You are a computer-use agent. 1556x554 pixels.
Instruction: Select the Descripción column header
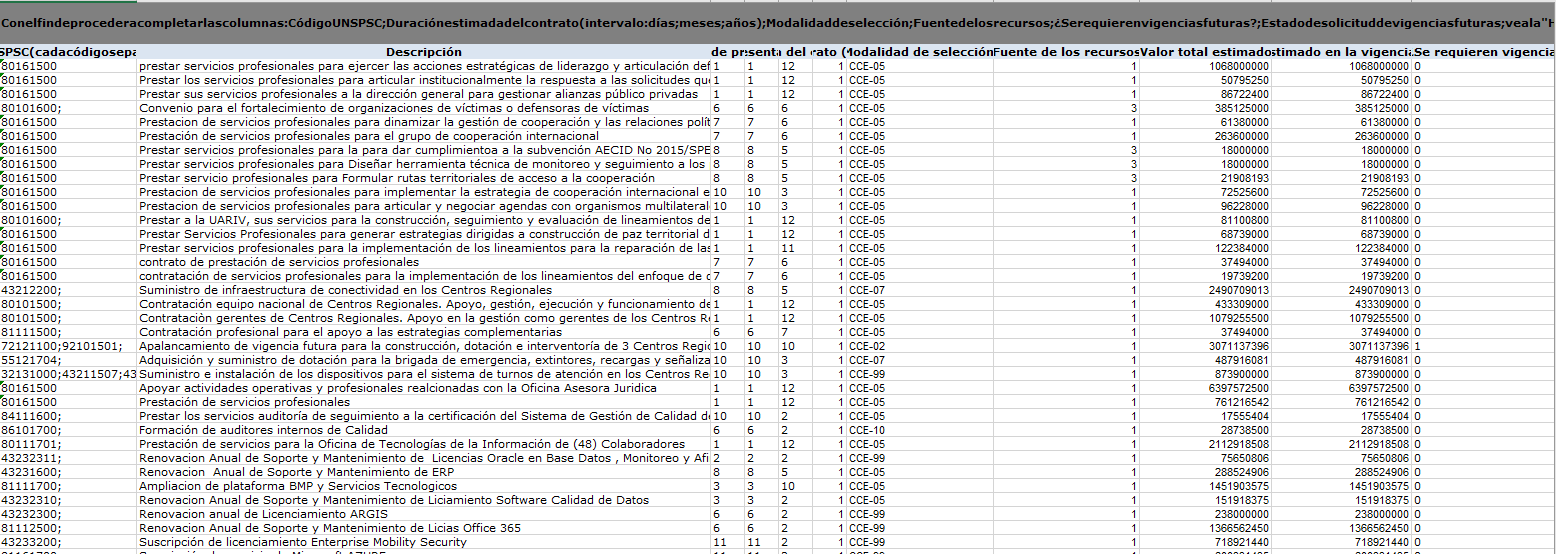coord(424,51)
